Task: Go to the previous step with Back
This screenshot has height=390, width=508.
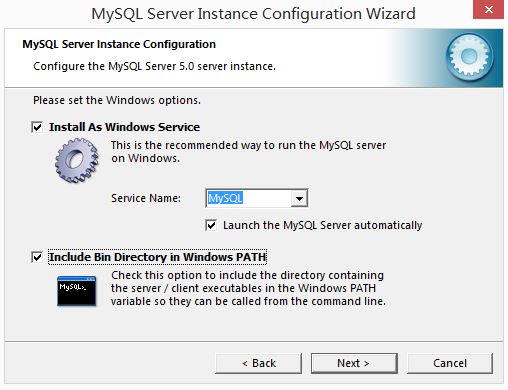Action: (258, 363)
